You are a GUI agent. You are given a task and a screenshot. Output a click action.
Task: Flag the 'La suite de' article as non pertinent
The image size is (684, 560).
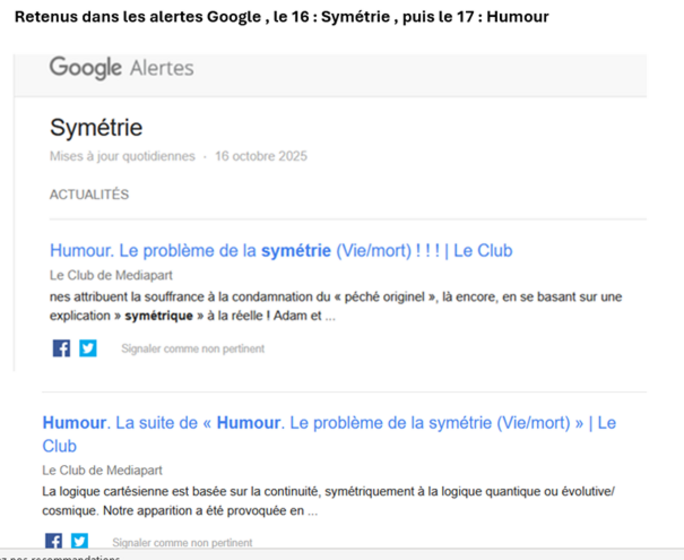pyautogui.click(x=182, y=543)
